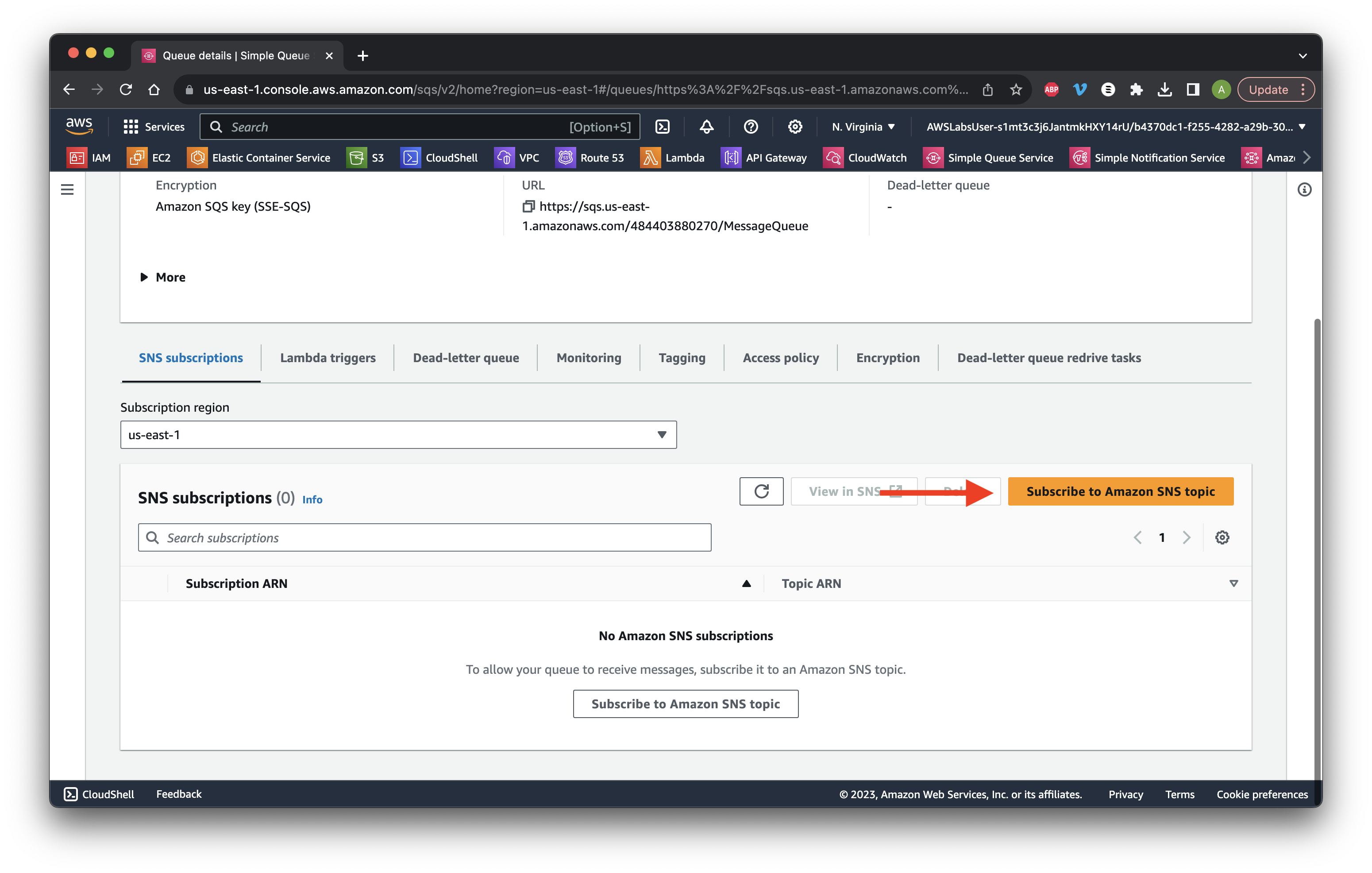Screen dimensions: 1372x873
Task: Switch to the Lambda triggers tab
Action: pyautogui.click(x=328, y=358)
